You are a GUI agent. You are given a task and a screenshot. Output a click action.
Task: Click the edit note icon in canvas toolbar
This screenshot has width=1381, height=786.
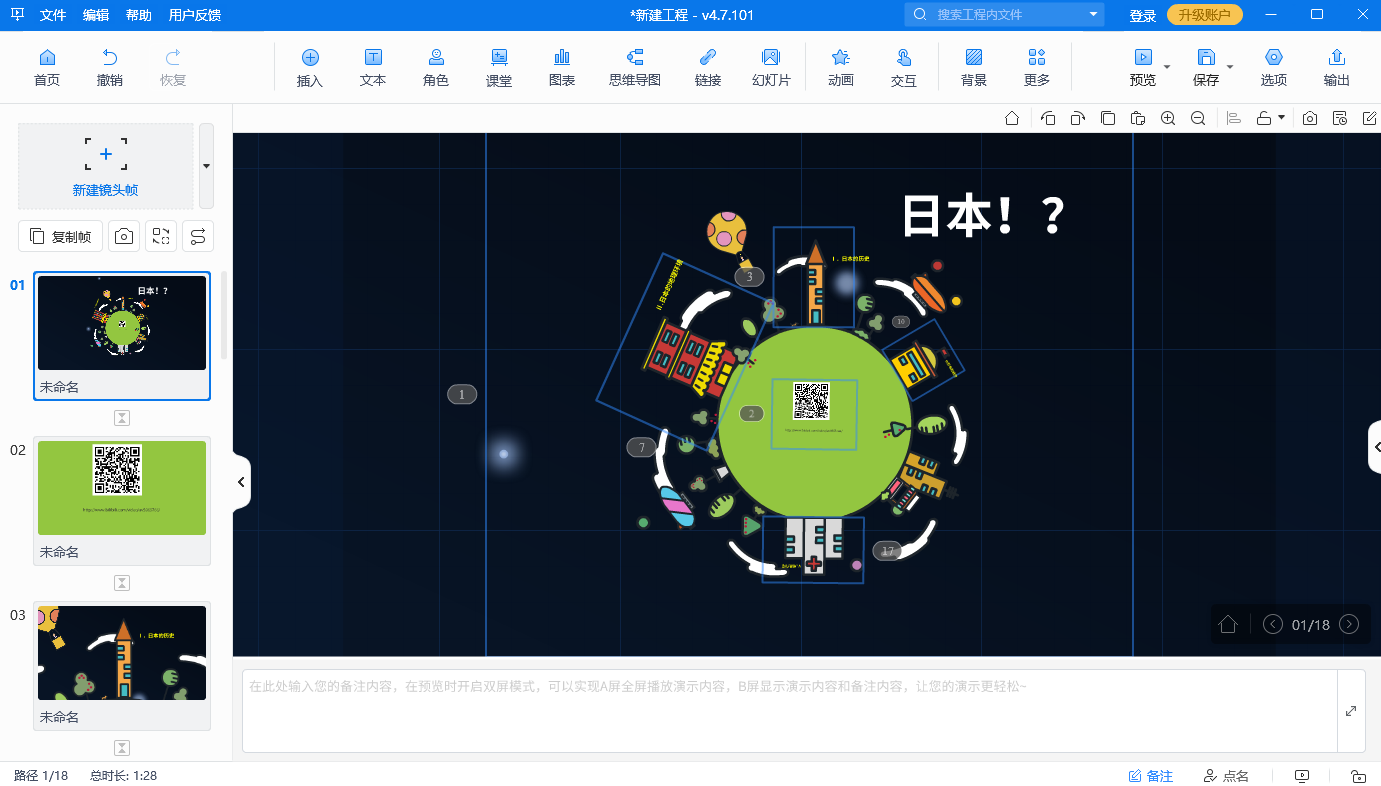1370,118
